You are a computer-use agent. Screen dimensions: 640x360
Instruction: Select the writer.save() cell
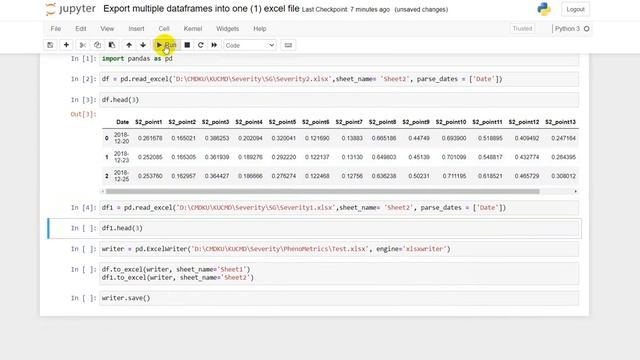tap(339, 298)
